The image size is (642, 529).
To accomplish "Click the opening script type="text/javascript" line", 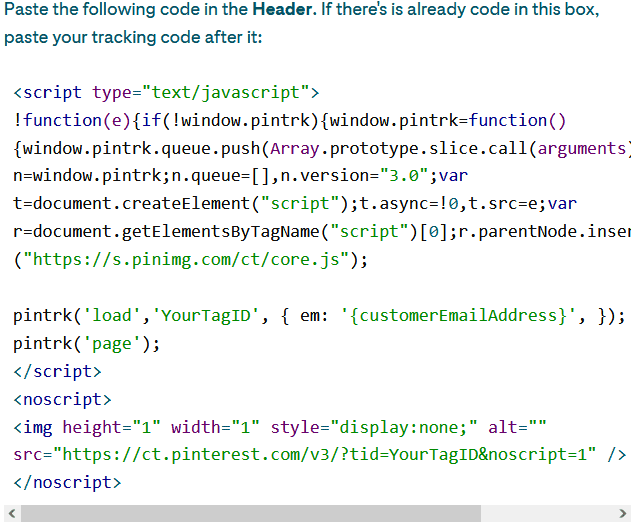I will pyautogui.click(x=166, y=93).
